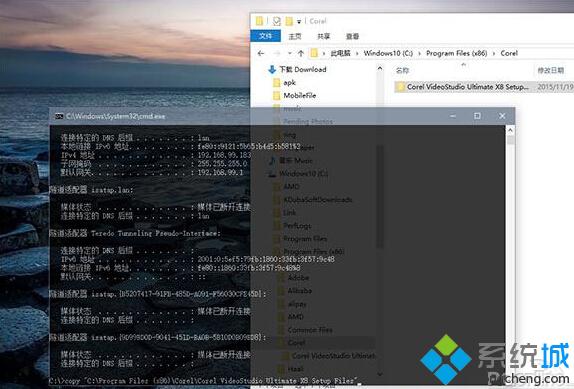Click the cmd window scrollbar up arrow

[510, 130]
